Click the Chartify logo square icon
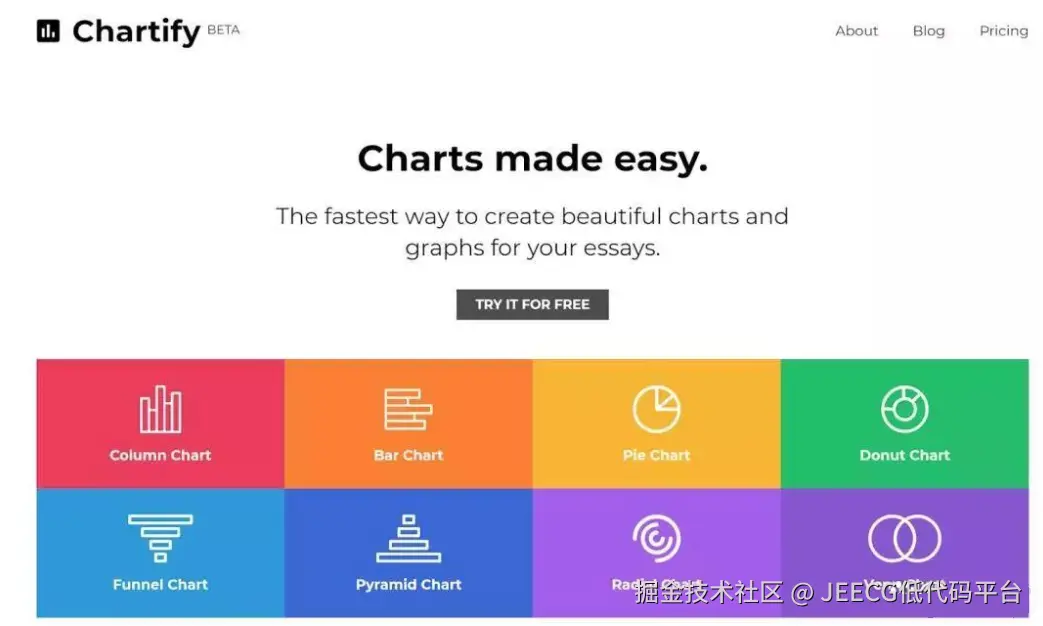This screenshot has width=1043, height=626. coord(48,31)
